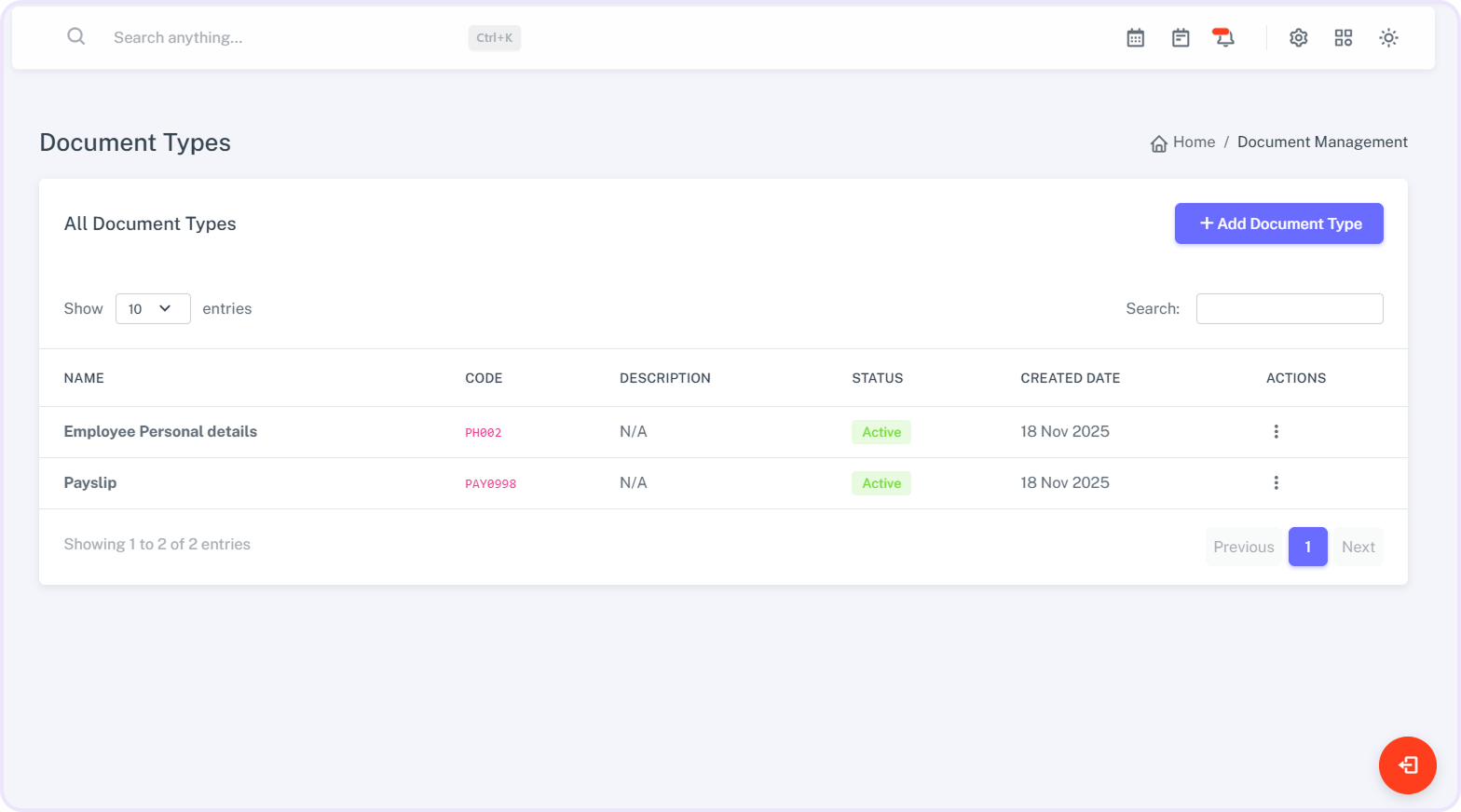Open the notifications bell

pyautogui.click(x=1223, y=38)
